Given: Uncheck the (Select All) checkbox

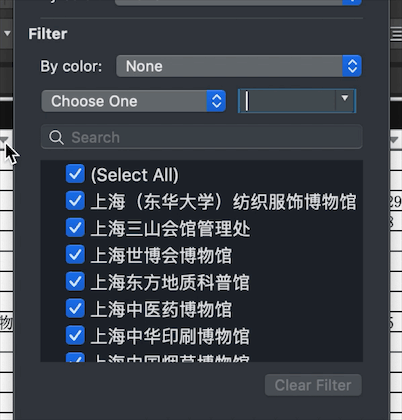Looking at the screenshot, I should pos(75,174).
